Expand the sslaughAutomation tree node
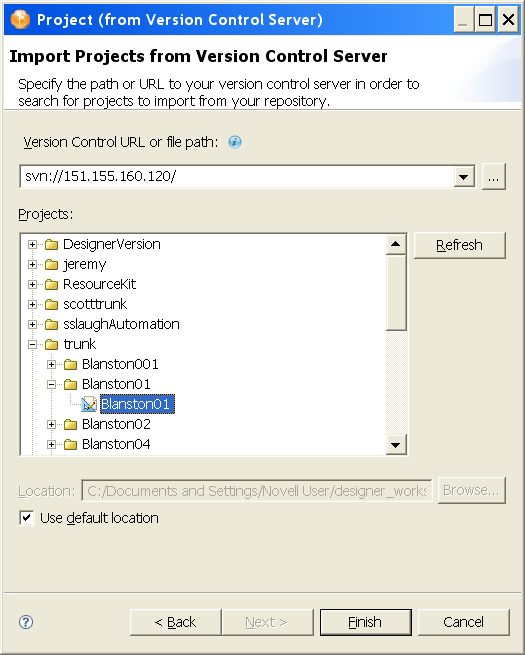The height and width of the screenshot is (655, 525). tap(32, 324)
